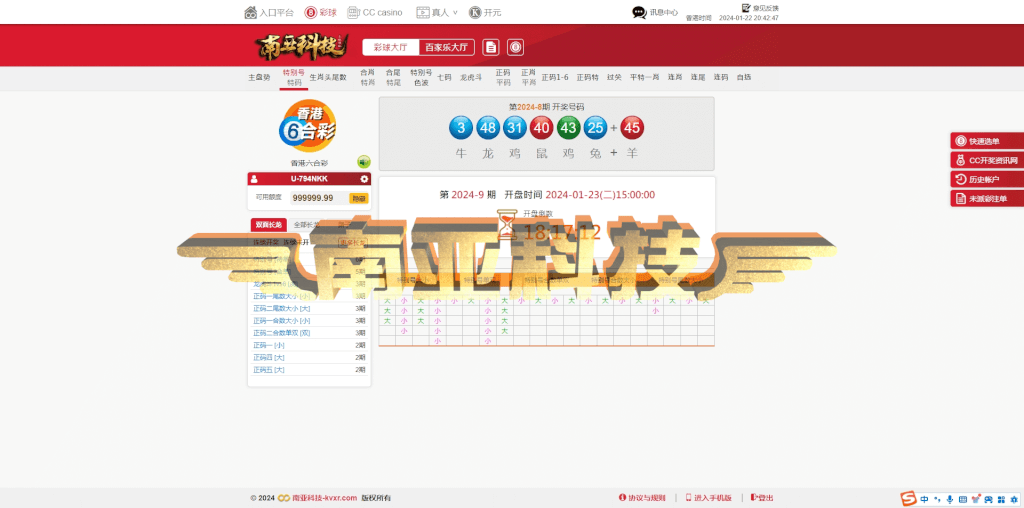Select the 自选 menu tab
The image size is (1024, 508).
[x=744, y=77]
